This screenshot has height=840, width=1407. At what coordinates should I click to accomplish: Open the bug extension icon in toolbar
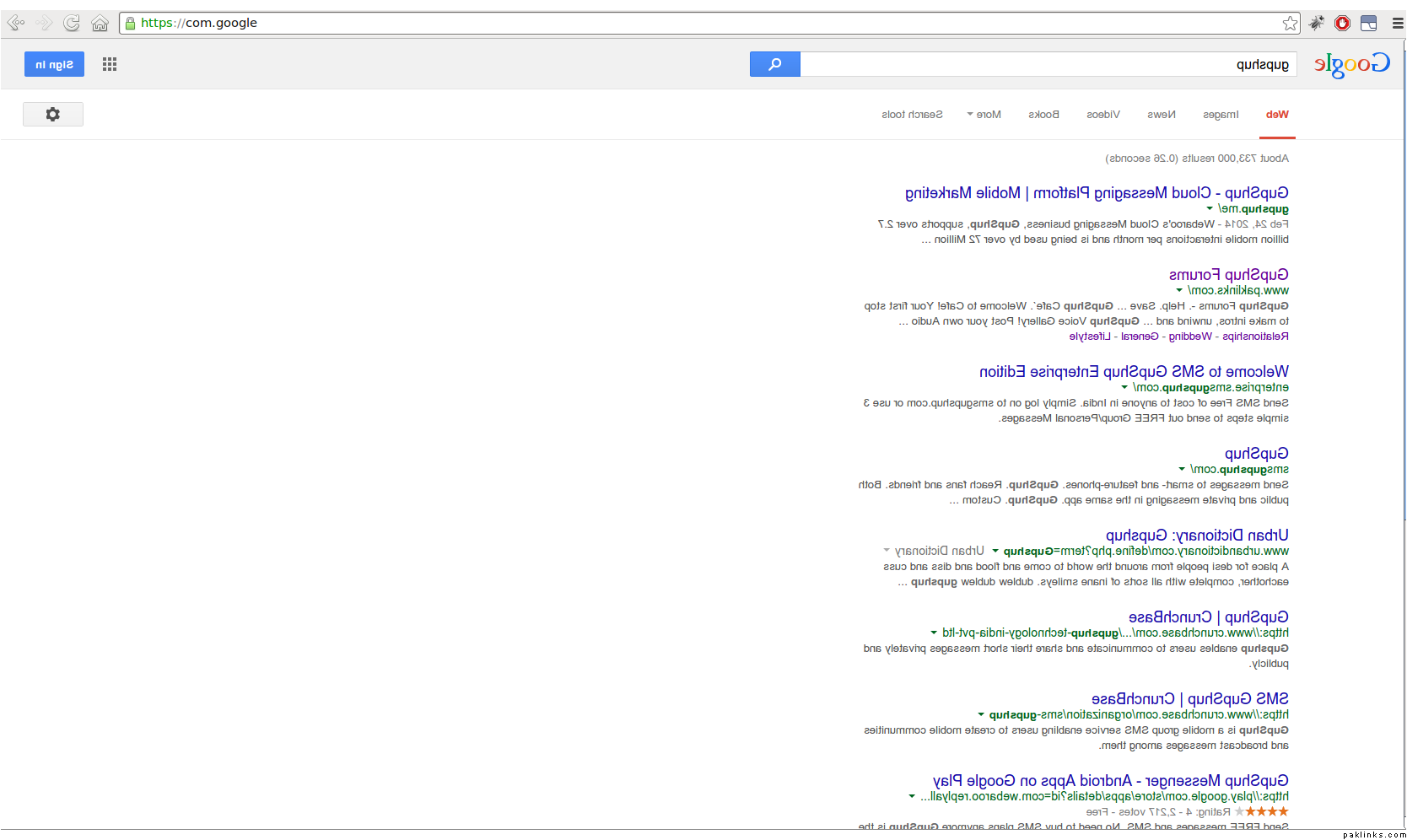(1316, 23)
